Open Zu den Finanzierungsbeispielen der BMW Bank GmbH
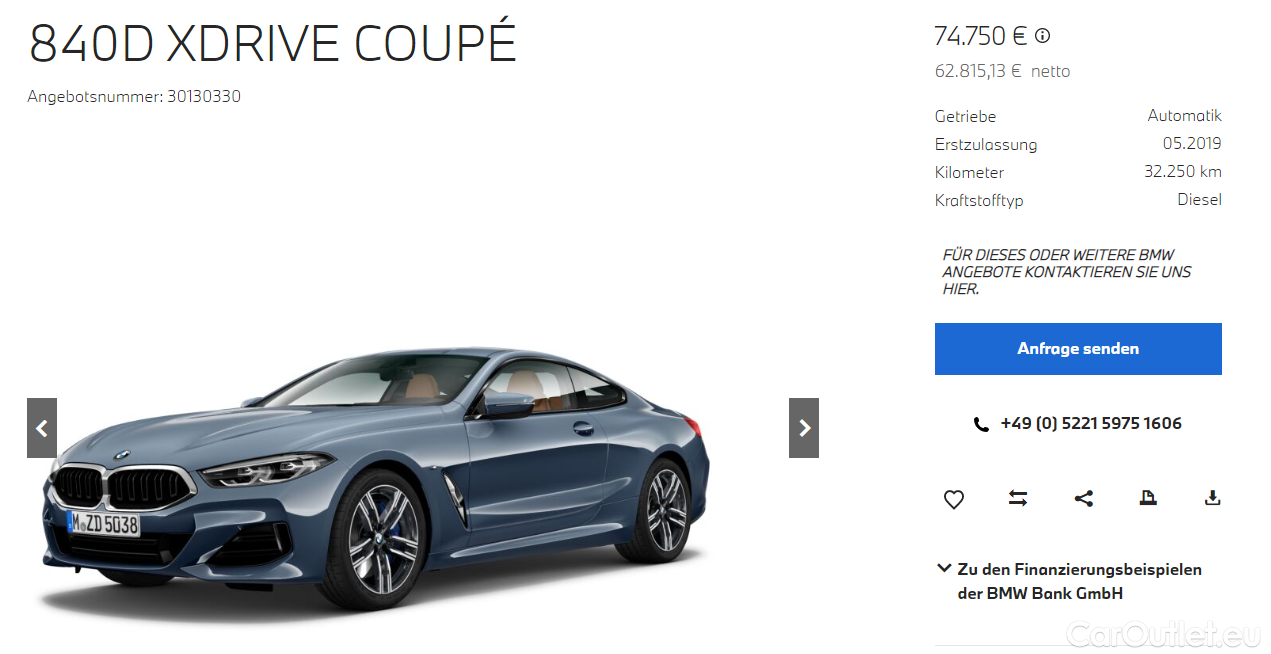This screenshot has height=654, width=1271. (1079, 581)
